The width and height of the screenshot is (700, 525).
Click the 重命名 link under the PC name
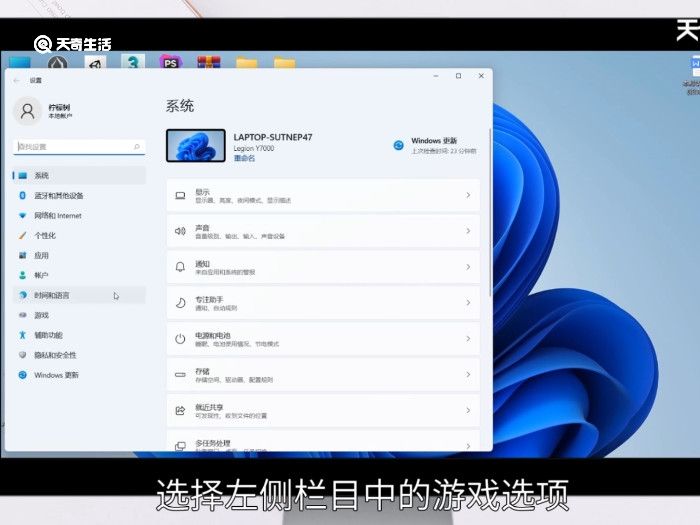click(x=245, y=158)
